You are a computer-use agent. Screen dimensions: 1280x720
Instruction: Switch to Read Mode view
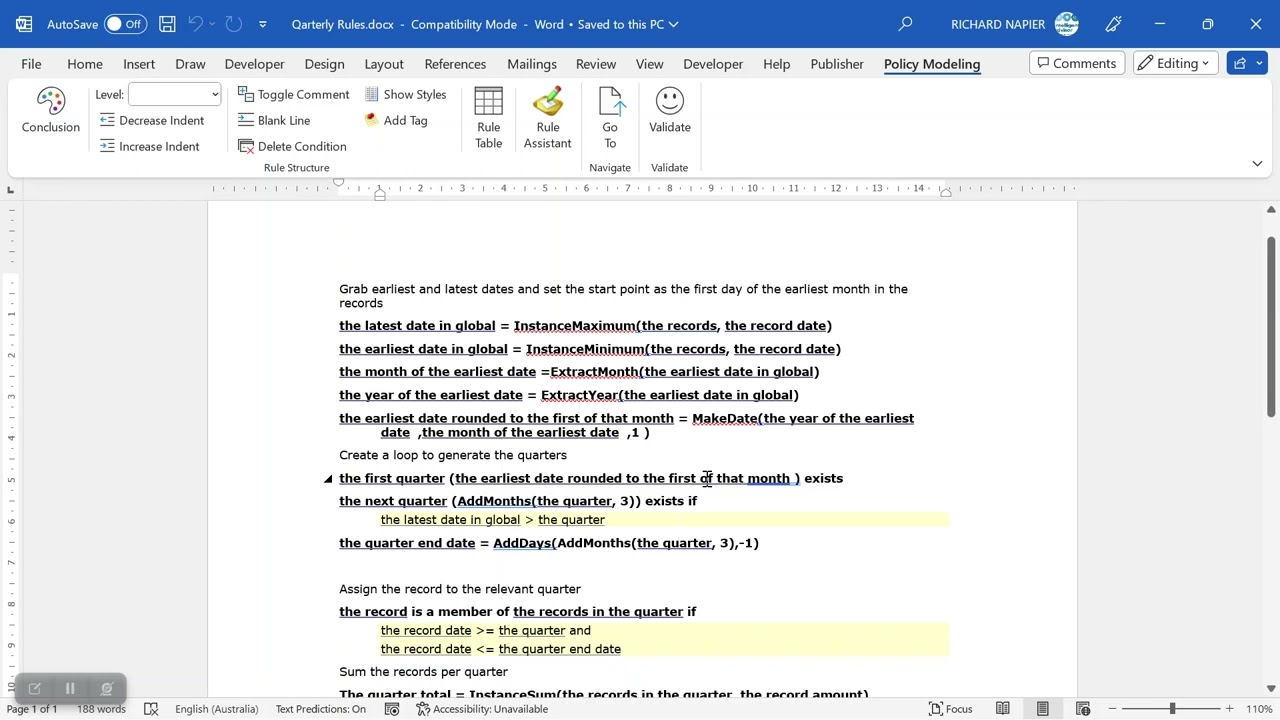(x=1003, y=709)
